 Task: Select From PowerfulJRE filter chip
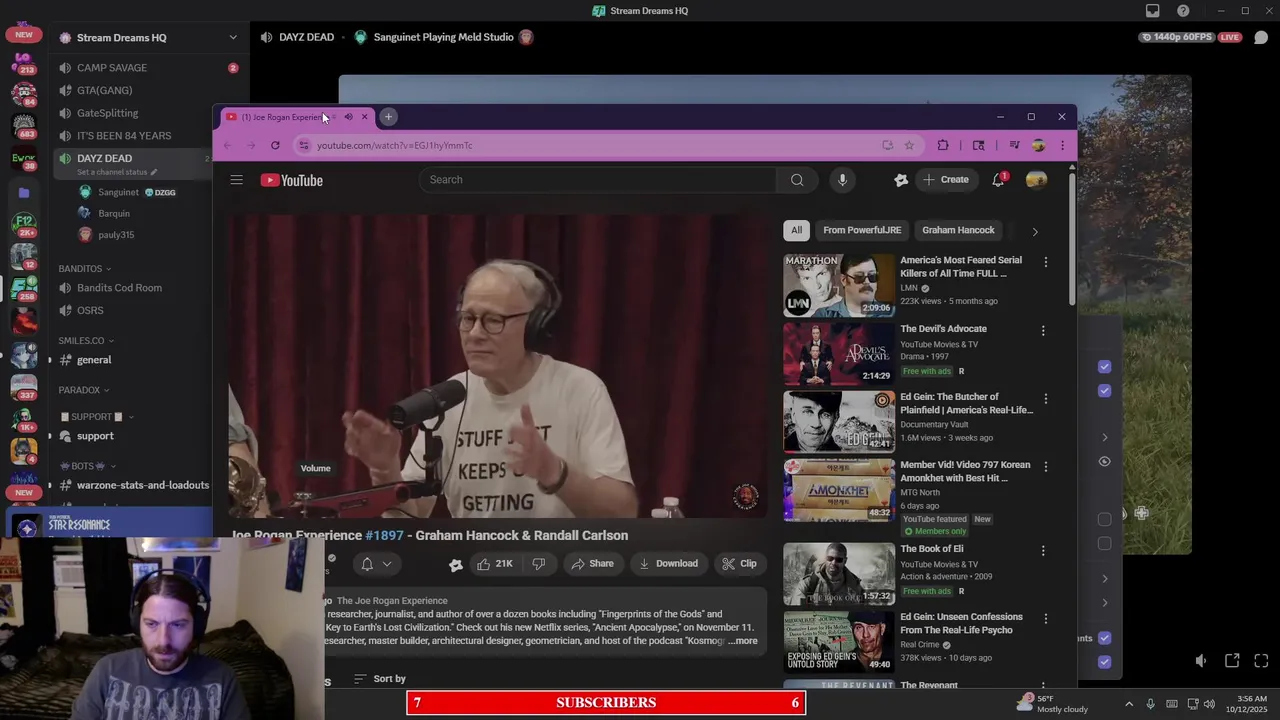[862, 230]
